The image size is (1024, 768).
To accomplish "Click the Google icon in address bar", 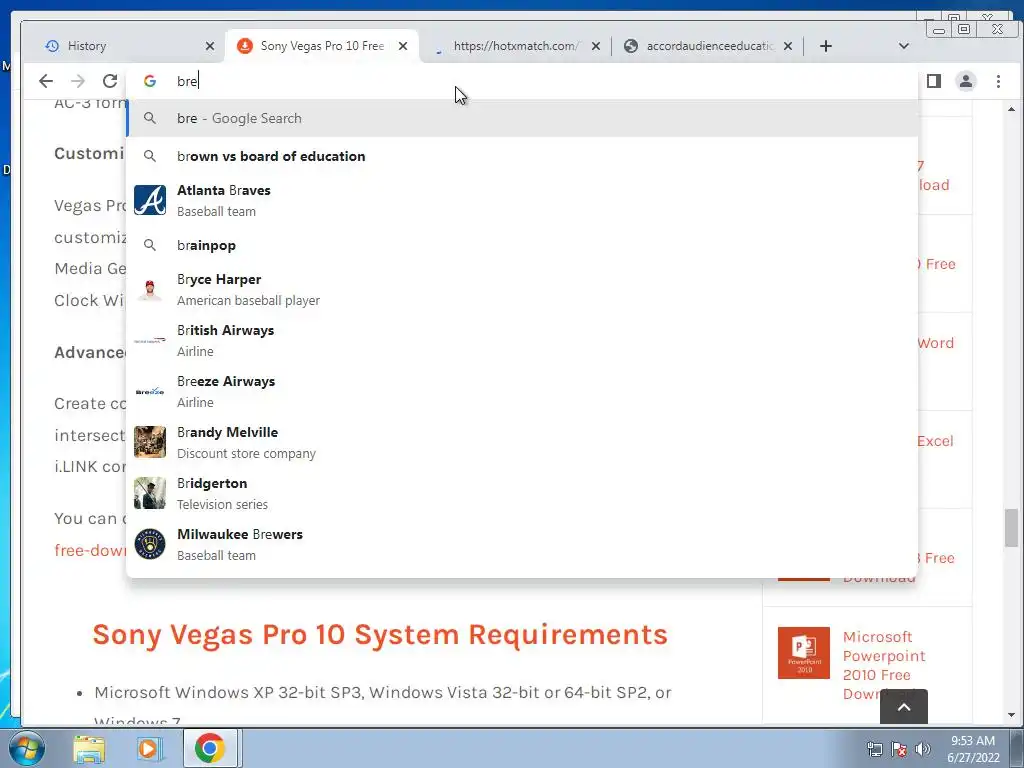I will [150, 81].
